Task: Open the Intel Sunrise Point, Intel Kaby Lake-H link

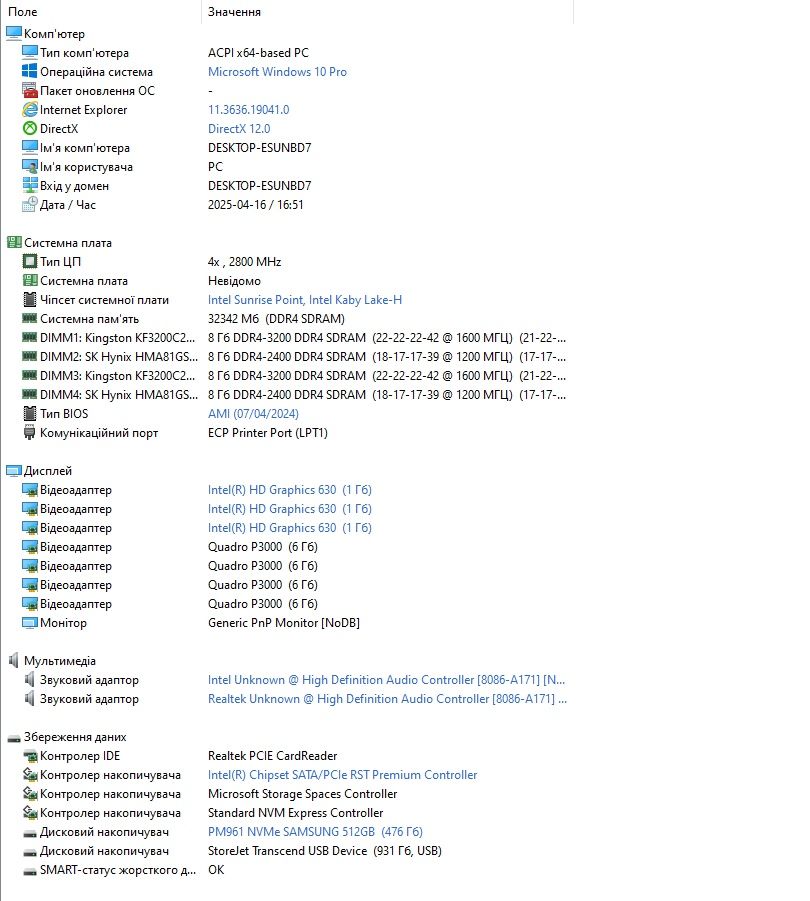Action: pos(304,299)
